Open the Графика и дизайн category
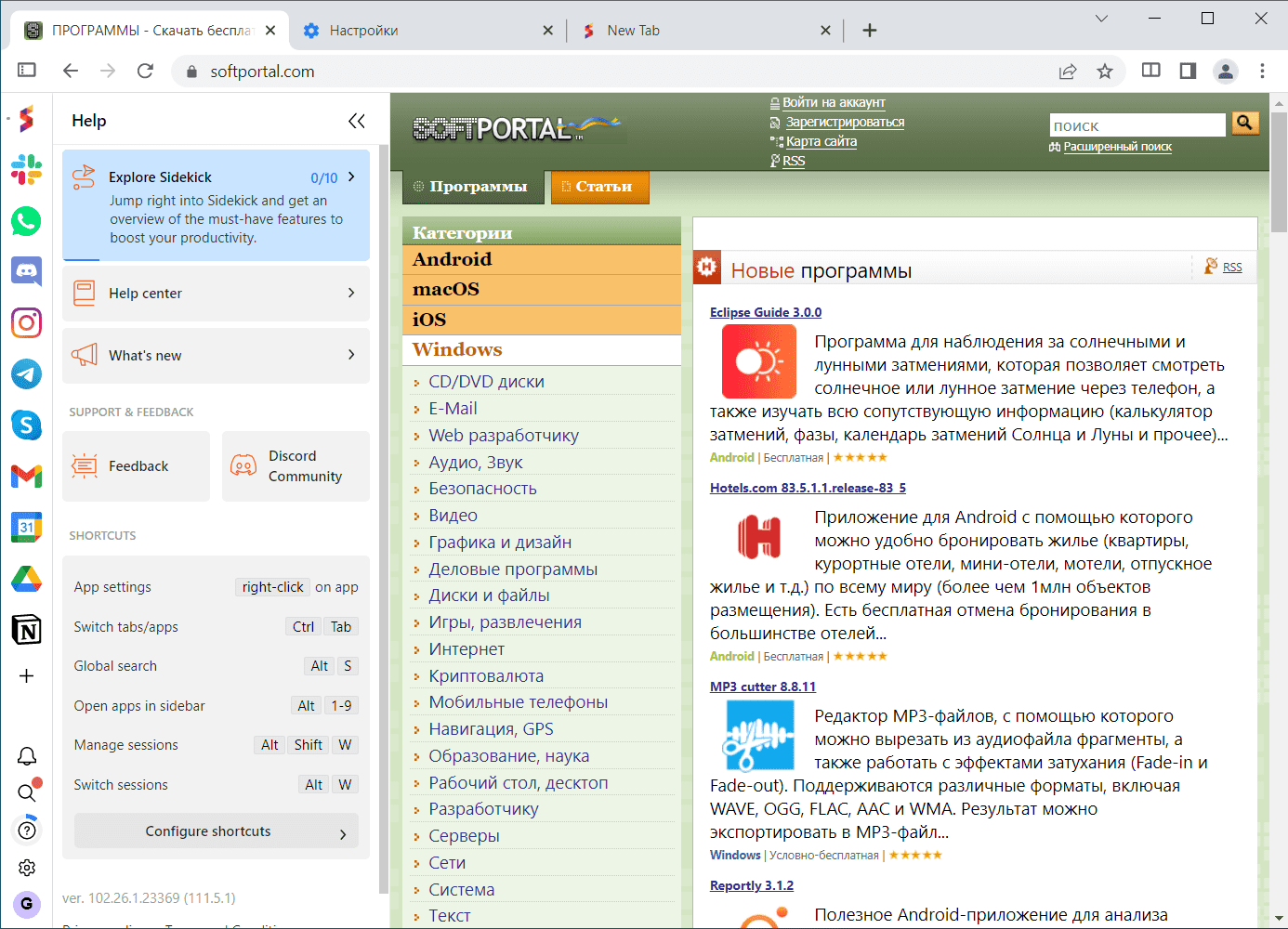The height and width of the screenshot is (929, 1288). click(500, 543)
